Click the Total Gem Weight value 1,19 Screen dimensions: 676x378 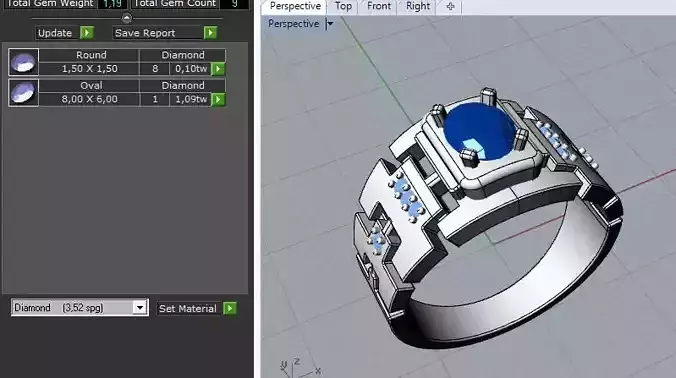(x=112, y=4)
